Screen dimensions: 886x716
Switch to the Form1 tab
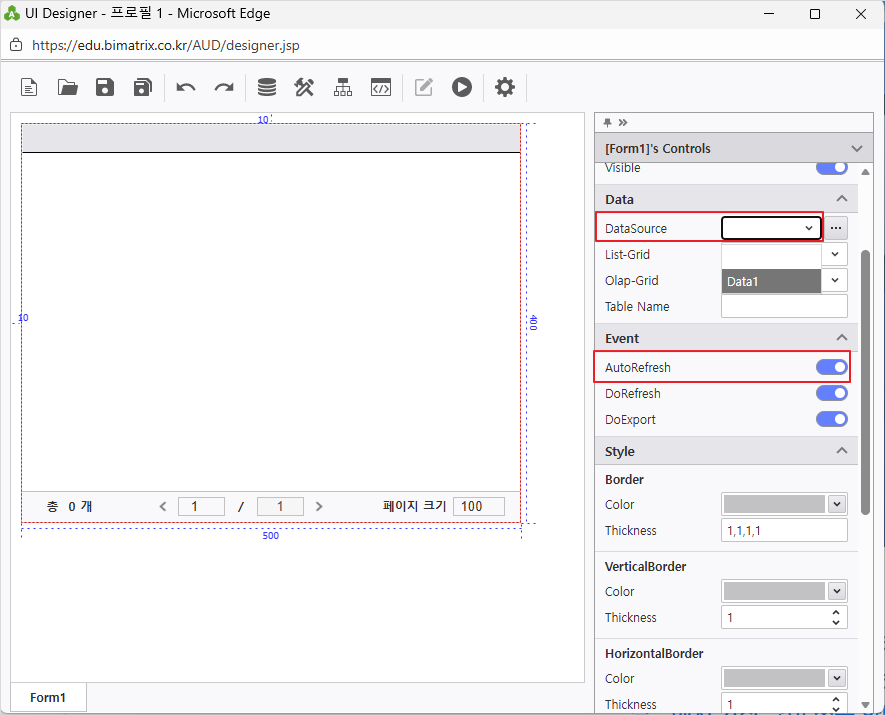pyautogui.click(x=48, y=697)
